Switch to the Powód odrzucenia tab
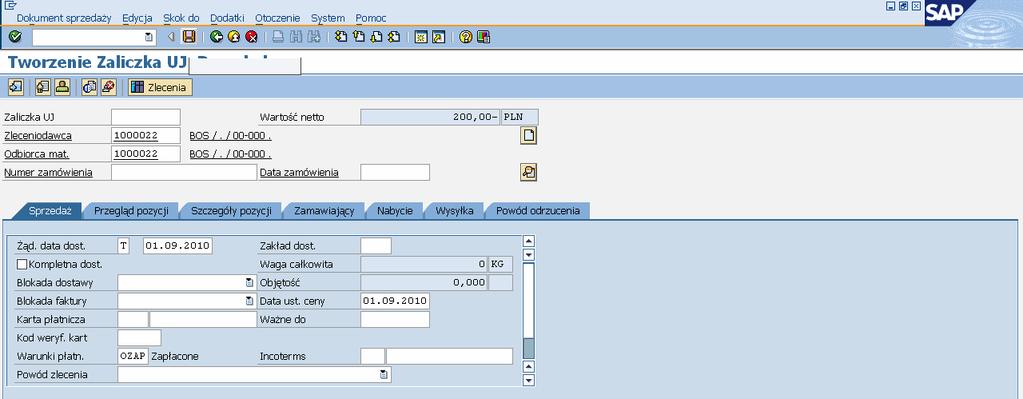Viewport: 1023px width, 399px height. coord(538,211)
